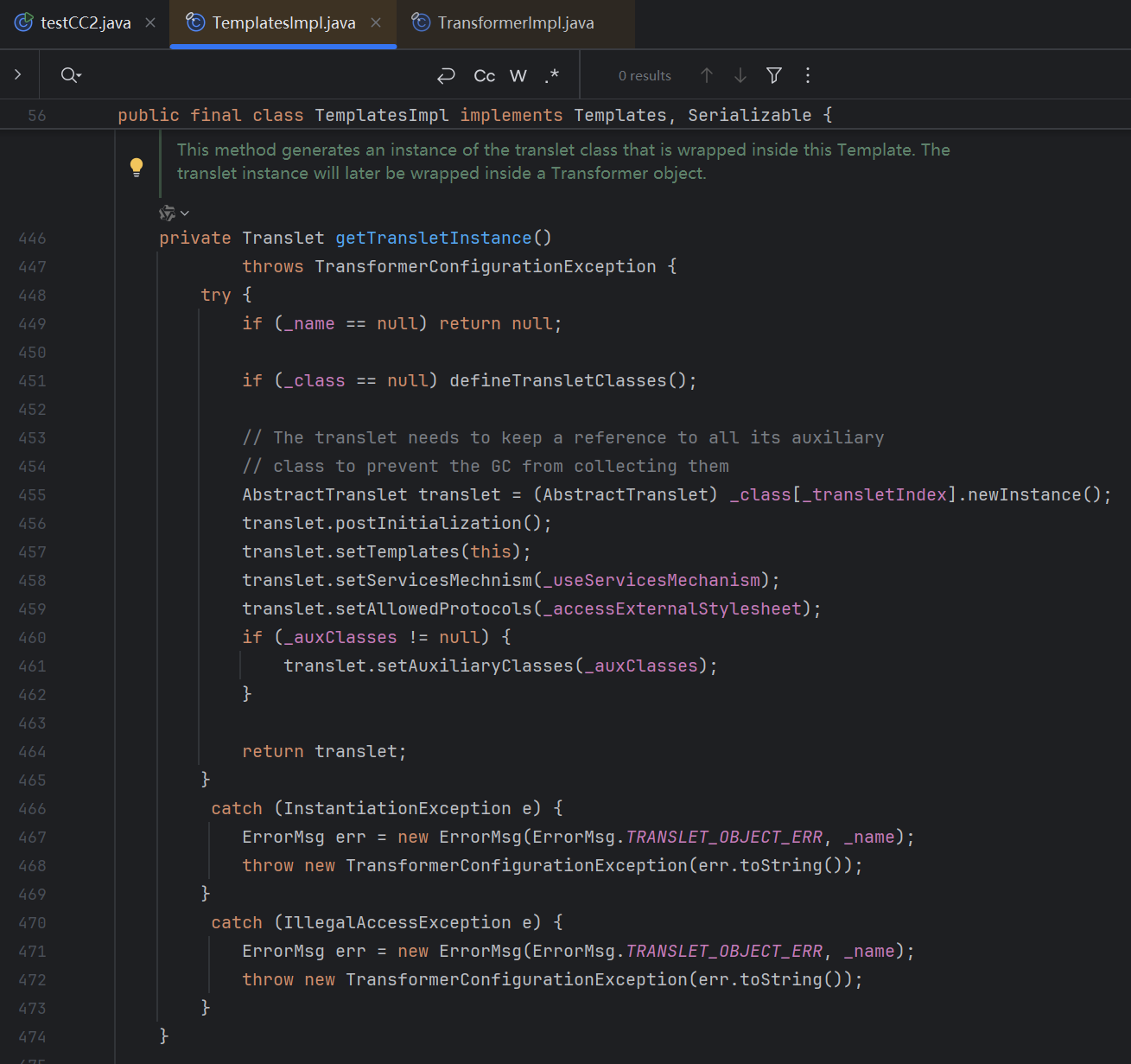Close the testCC2.java tab
Screen dimensions: 1131x1064
tap(150, 23)
